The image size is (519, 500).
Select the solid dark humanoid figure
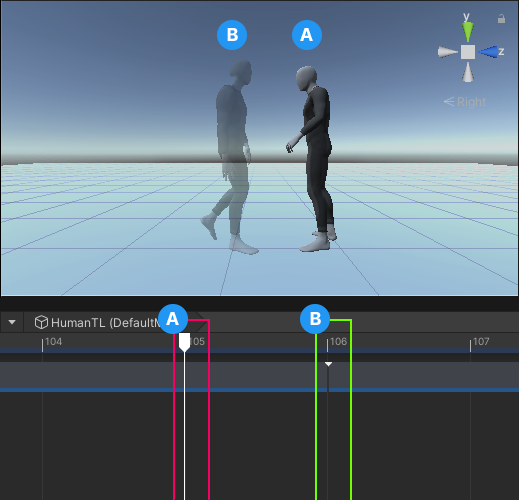pos(315,159)
